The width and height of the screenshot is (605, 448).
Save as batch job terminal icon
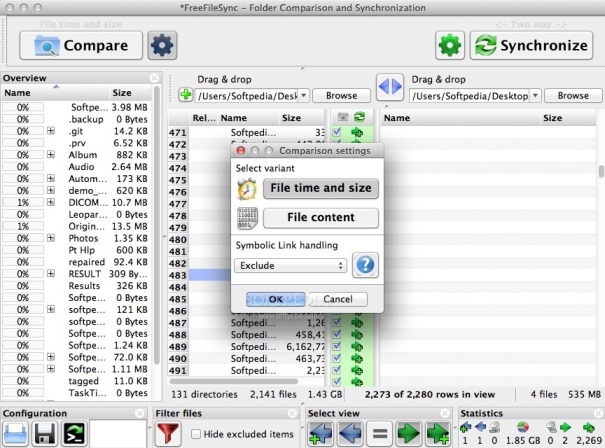coord(74,434)
